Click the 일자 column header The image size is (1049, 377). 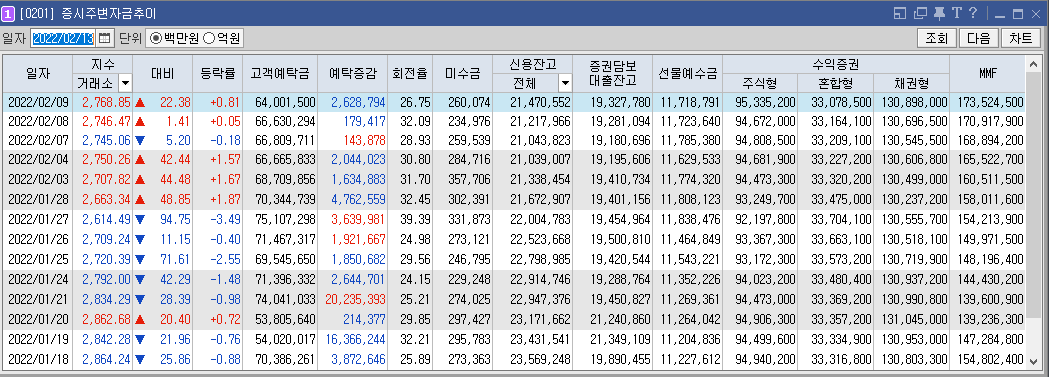(37, 74)
